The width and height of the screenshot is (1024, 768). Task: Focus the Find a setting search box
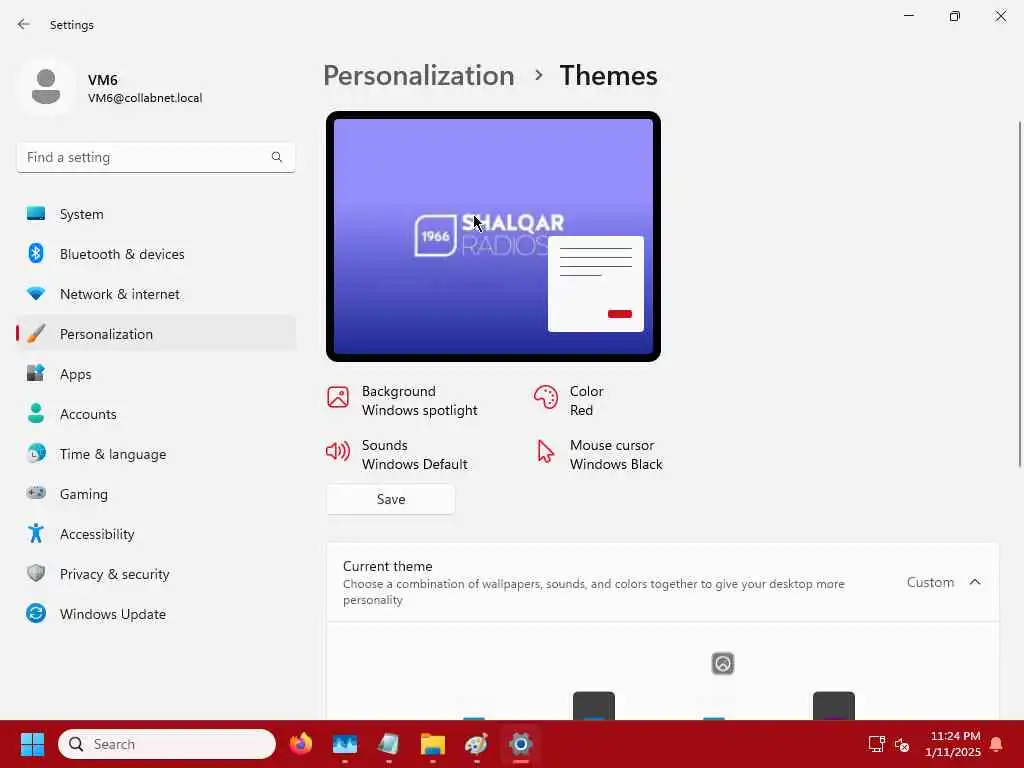pos(155,157)
